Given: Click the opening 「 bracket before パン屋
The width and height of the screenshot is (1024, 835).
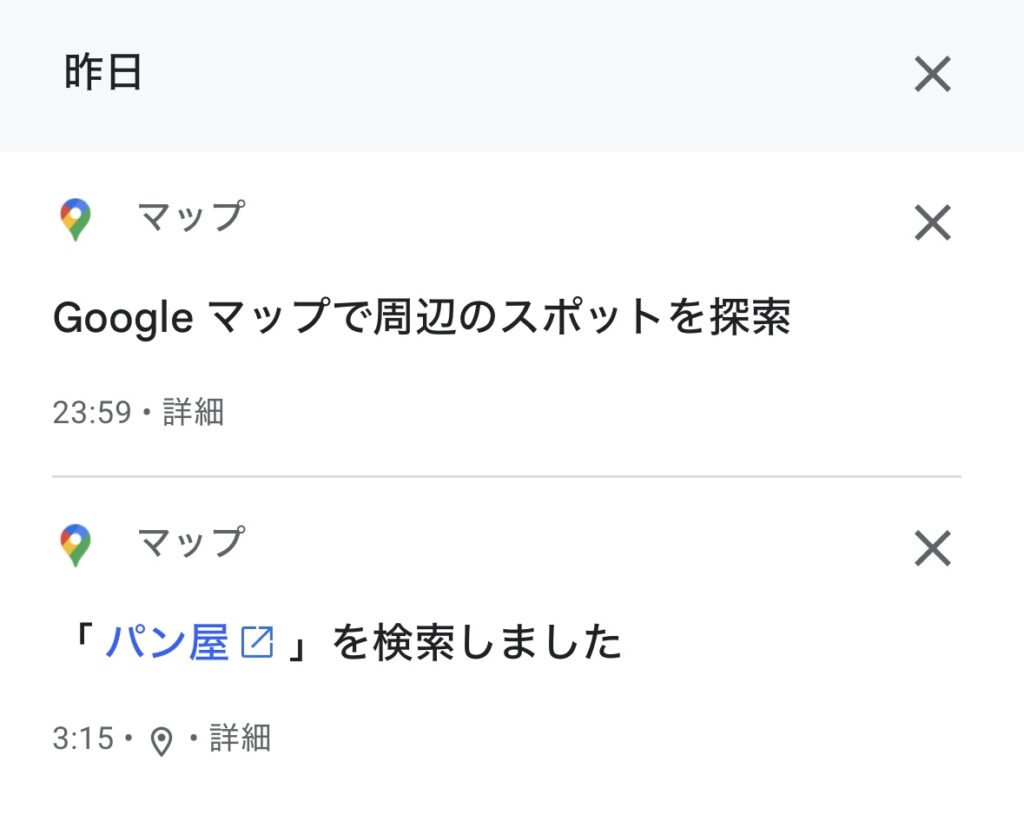Looking at the screenshot, I should tap(82, 643).
